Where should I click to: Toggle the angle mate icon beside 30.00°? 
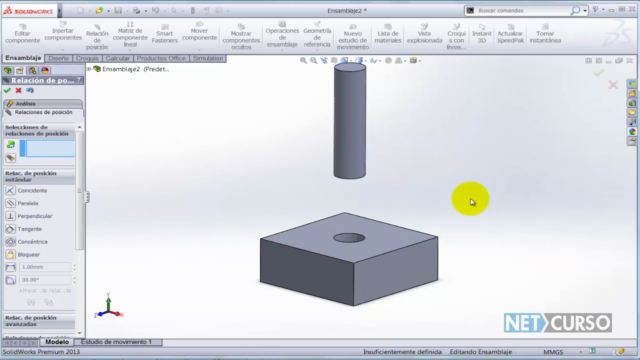click(11, 280)
